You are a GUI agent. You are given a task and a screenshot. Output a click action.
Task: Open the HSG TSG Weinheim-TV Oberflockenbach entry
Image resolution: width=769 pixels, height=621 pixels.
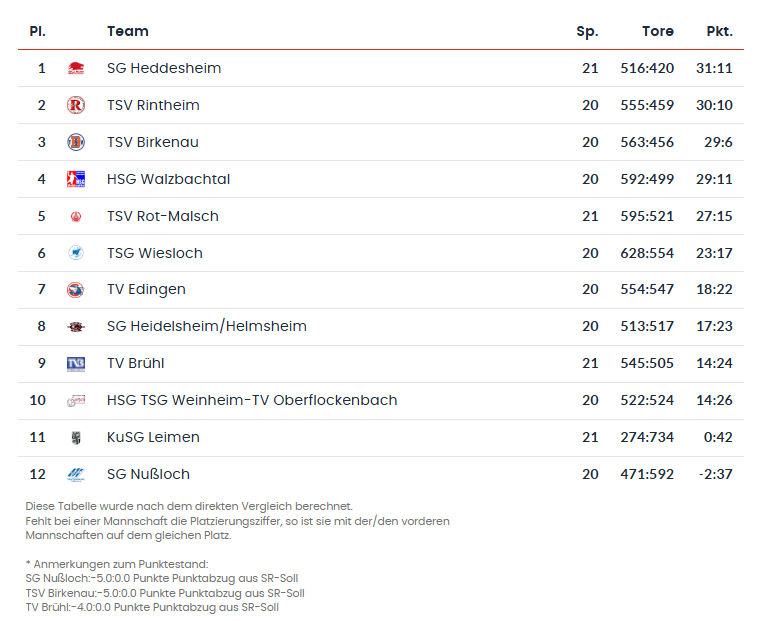pos(252,400)
